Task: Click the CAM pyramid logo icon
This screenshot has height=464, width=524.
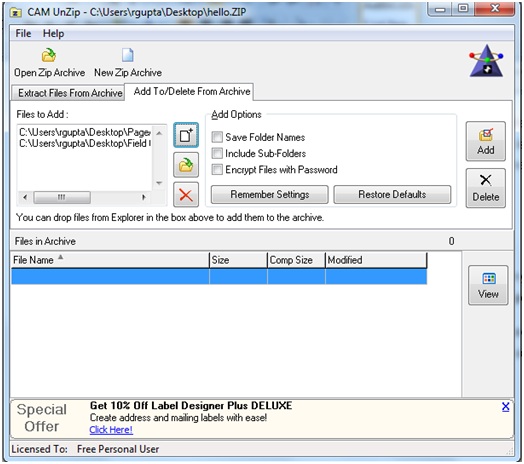Action: 486,61
